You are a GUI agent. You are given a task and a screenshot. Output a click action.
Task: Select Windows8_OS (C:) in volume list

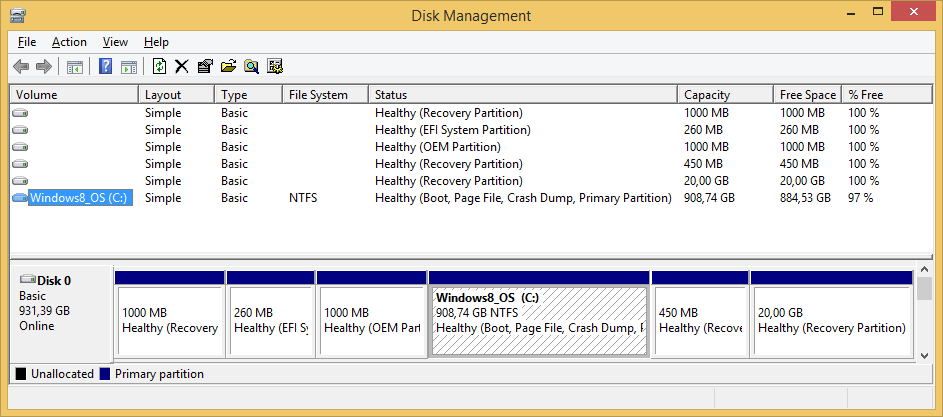(80, 198)
